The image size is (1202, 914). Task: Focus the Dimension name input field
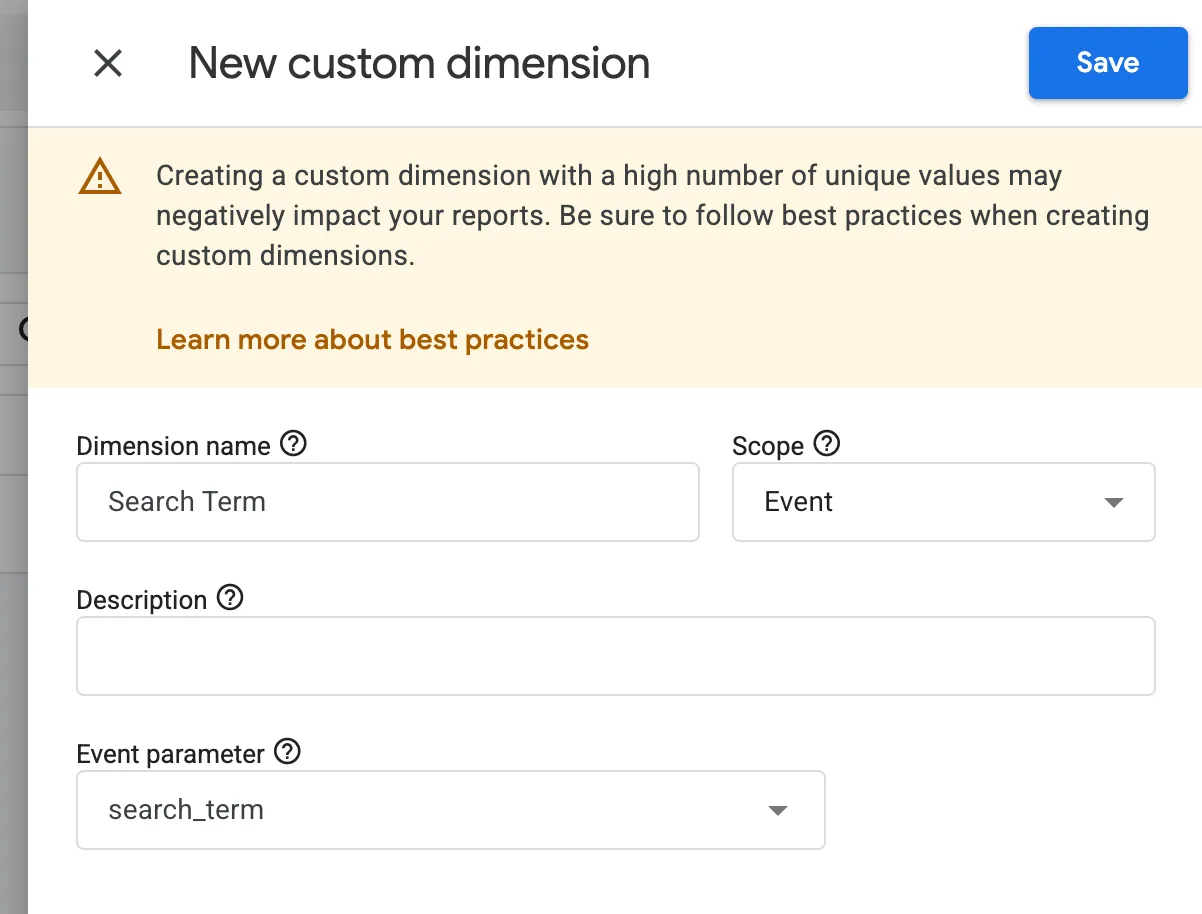(x=388, y=502)
